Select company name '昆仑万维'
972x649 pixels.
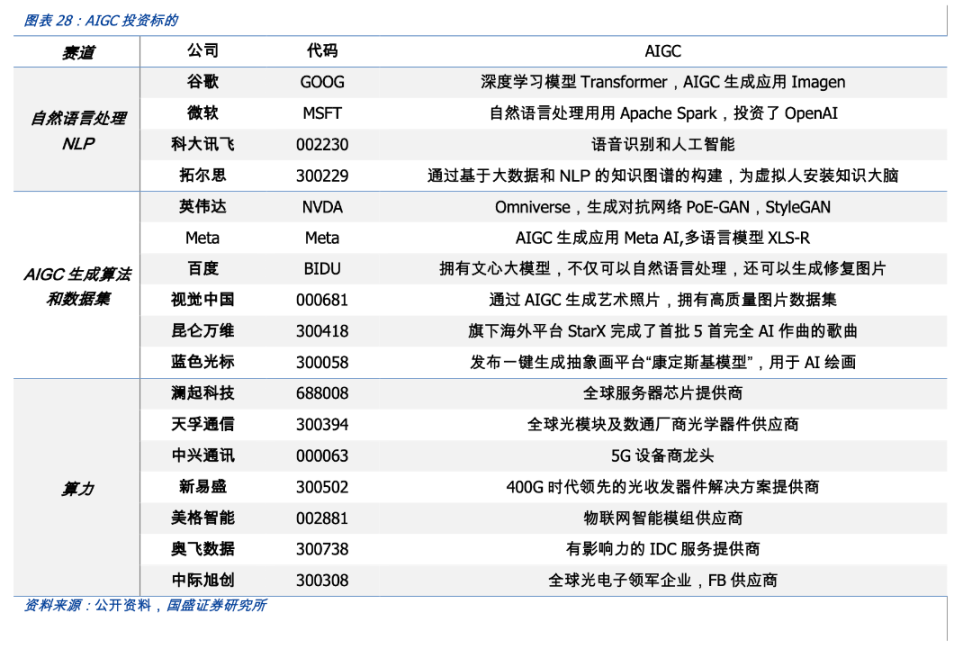tap(203, 331)
